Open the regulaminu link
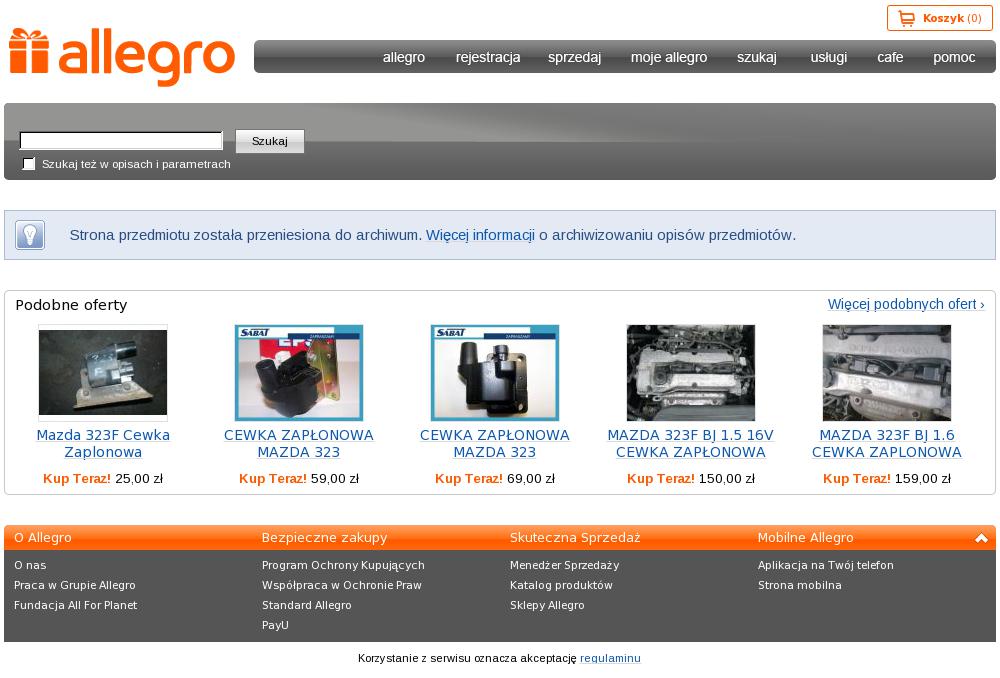 610,658
